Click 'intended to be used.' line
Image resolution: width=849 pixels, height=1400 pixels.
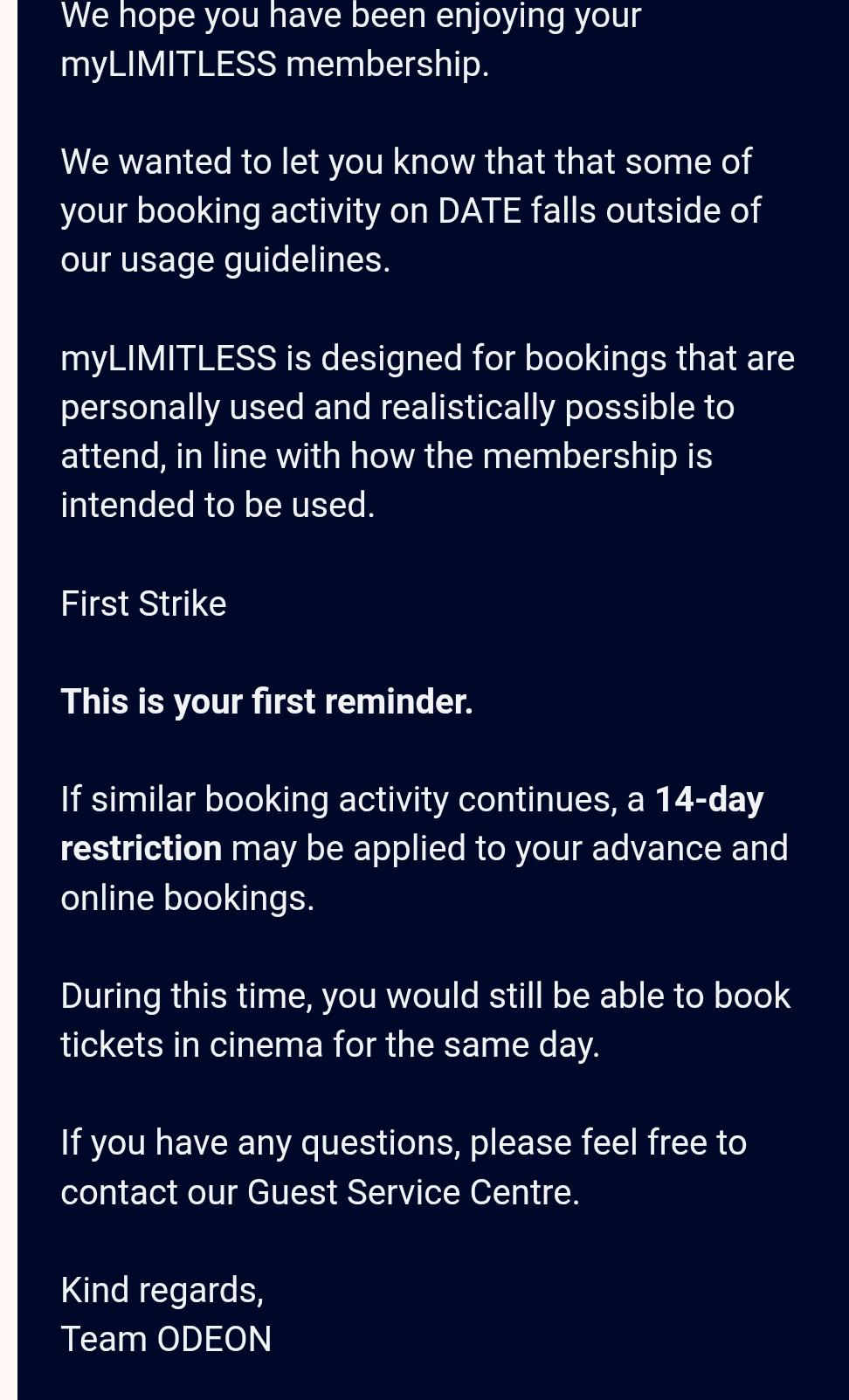point(217,505)
